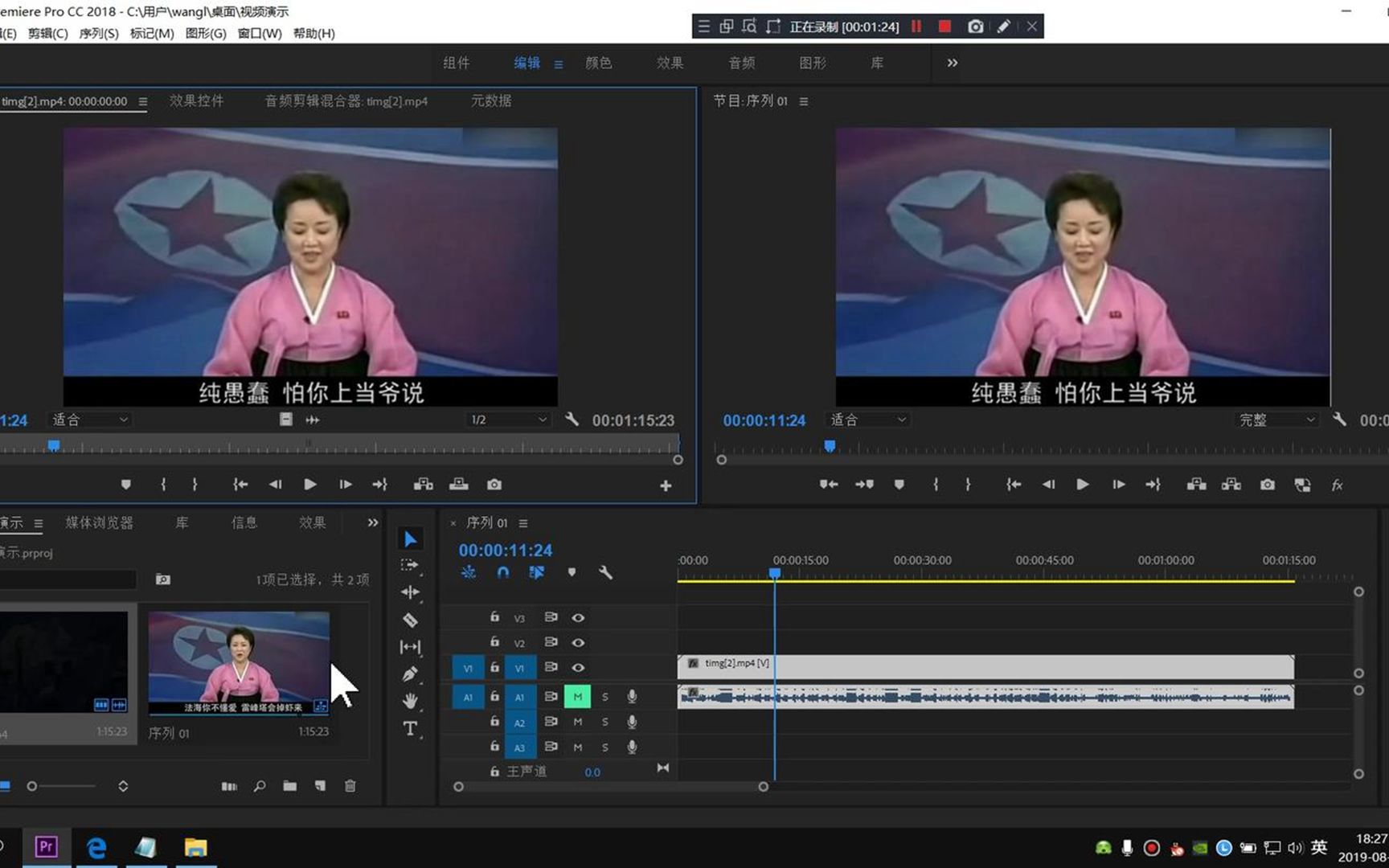Click source monitor playhead marker
Image resolution: width=1389 pixels, height=868 pixels.
(53, 445)
